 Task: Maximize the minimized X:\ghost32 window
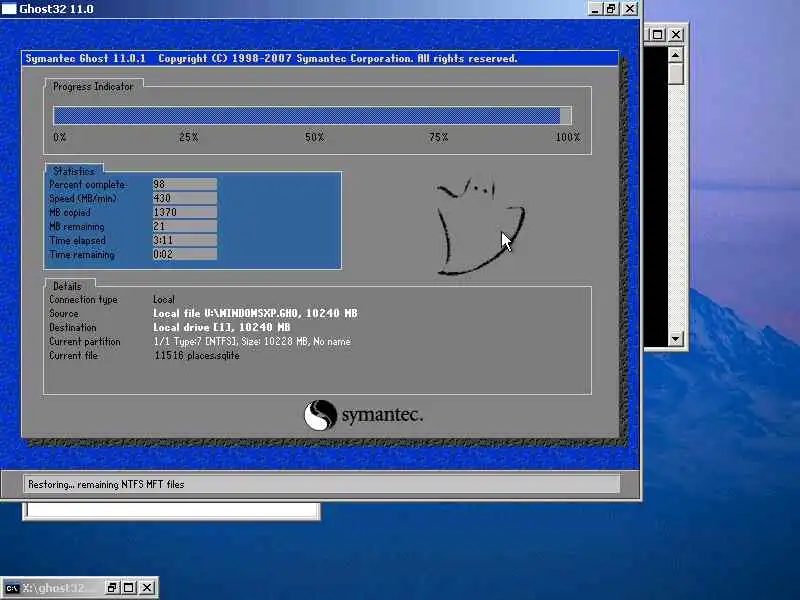[x=129, y=588]
